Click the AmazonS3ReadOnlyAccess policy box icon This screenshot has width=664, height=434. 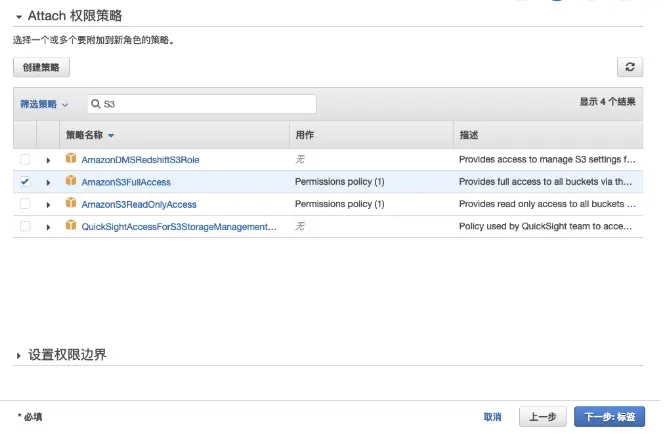(71, 203)
